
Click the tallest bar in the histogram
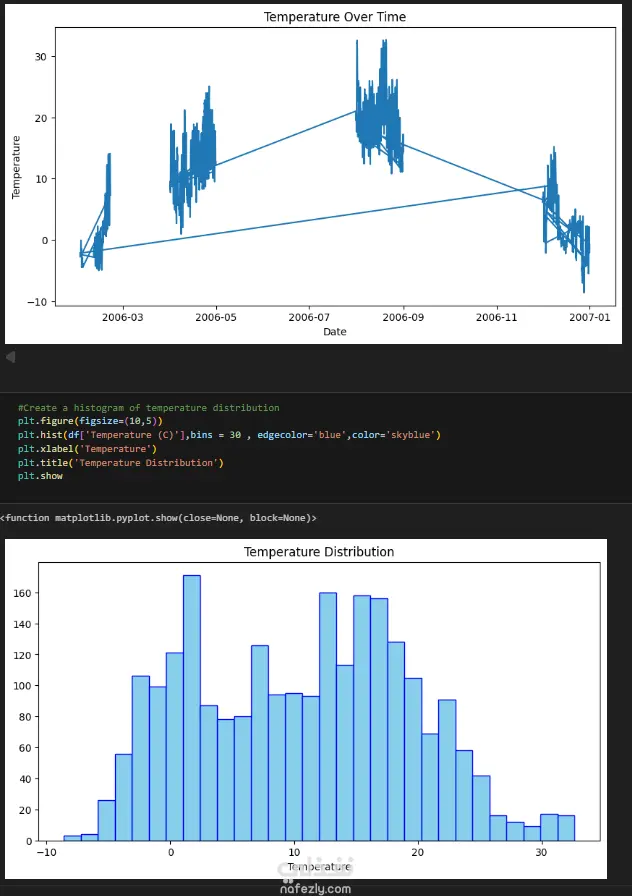(x=192, y=708)
